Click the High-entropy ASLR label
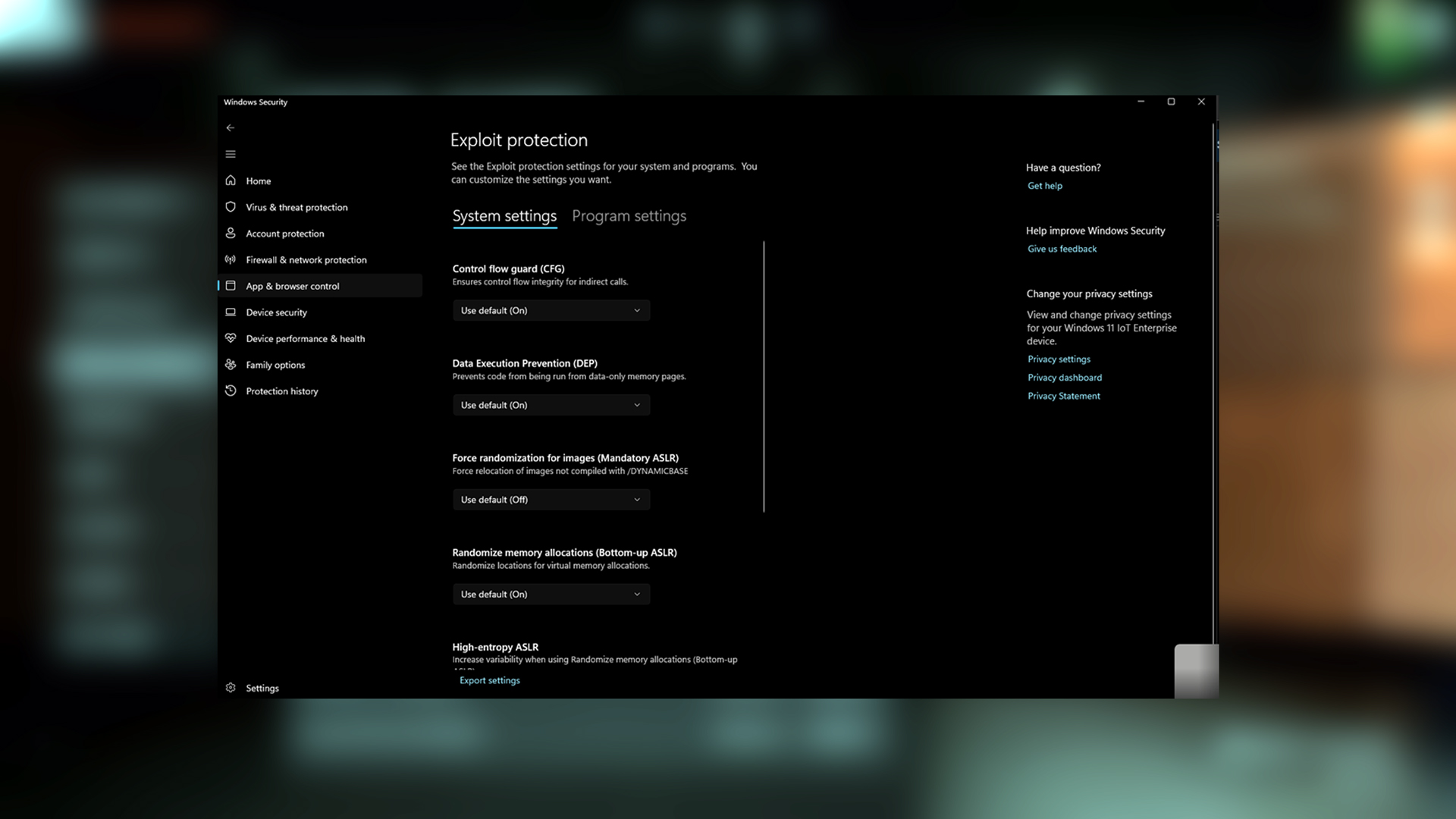1456x819 pixels. (495, 647)
